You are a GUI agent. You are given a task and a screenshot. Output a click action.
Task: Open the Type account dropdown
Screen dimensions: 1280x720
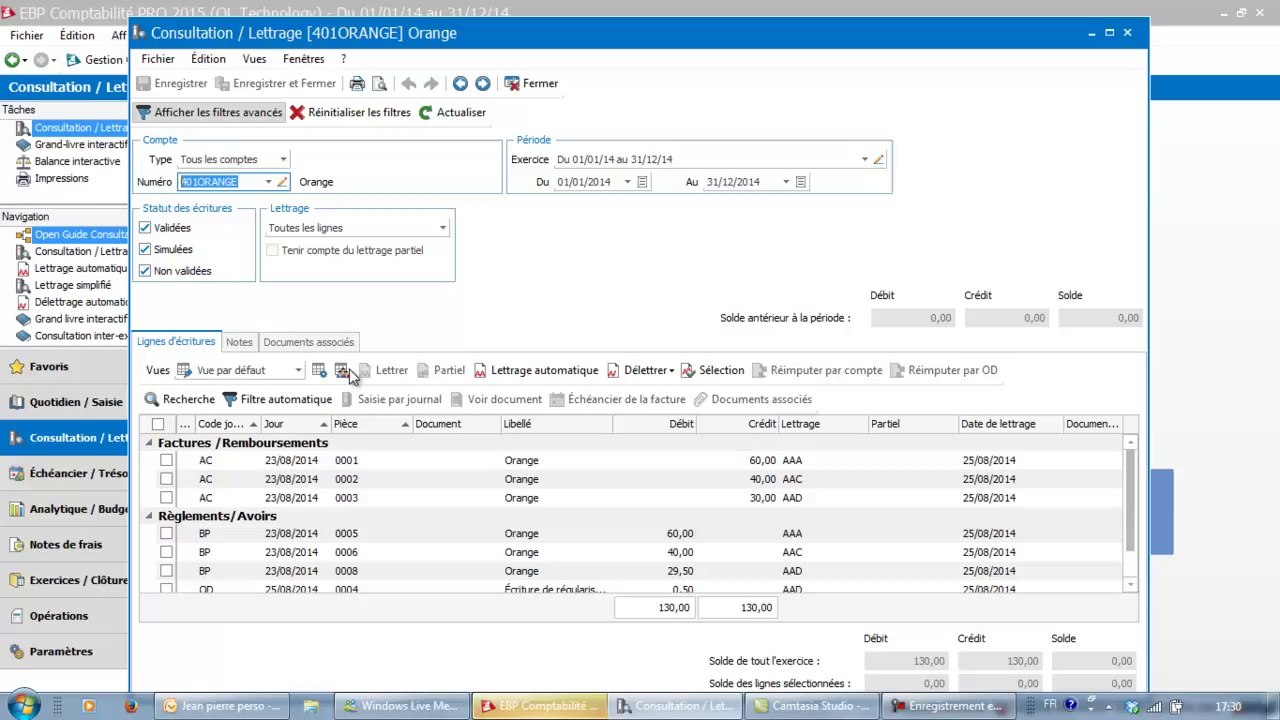coord(283,160)
